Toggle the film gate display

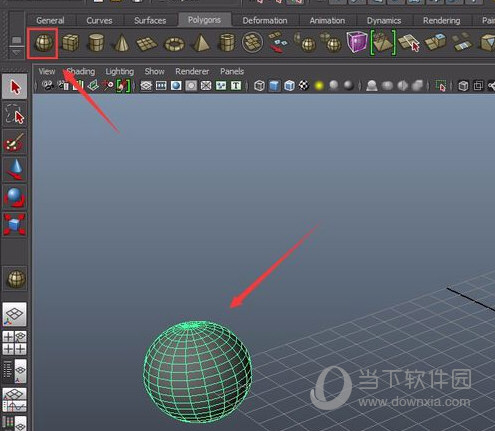tap(161, 86)
